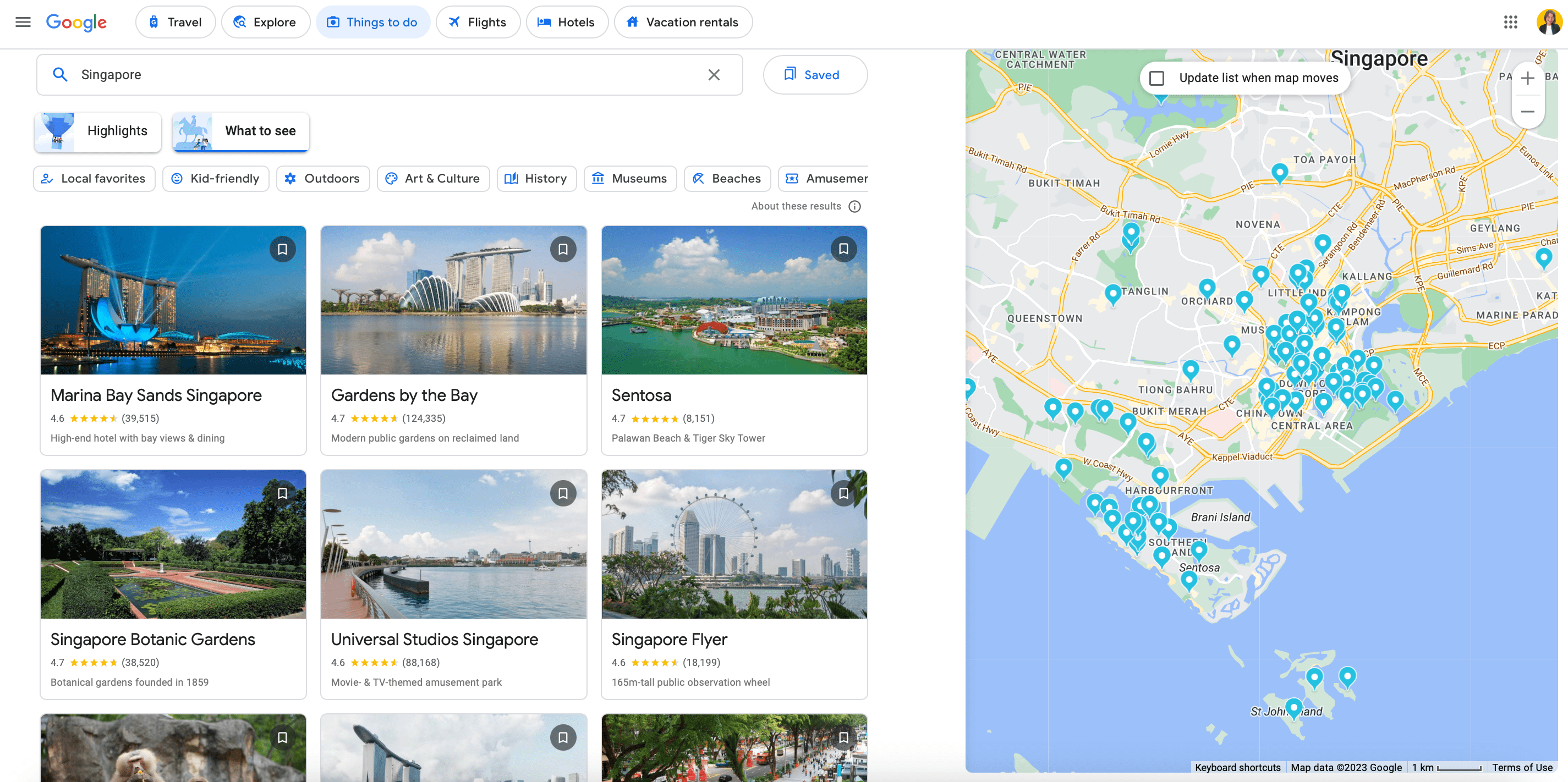Filter by Kid-friendly
This screenshot has height=782, width=1568.
point(216,179)
